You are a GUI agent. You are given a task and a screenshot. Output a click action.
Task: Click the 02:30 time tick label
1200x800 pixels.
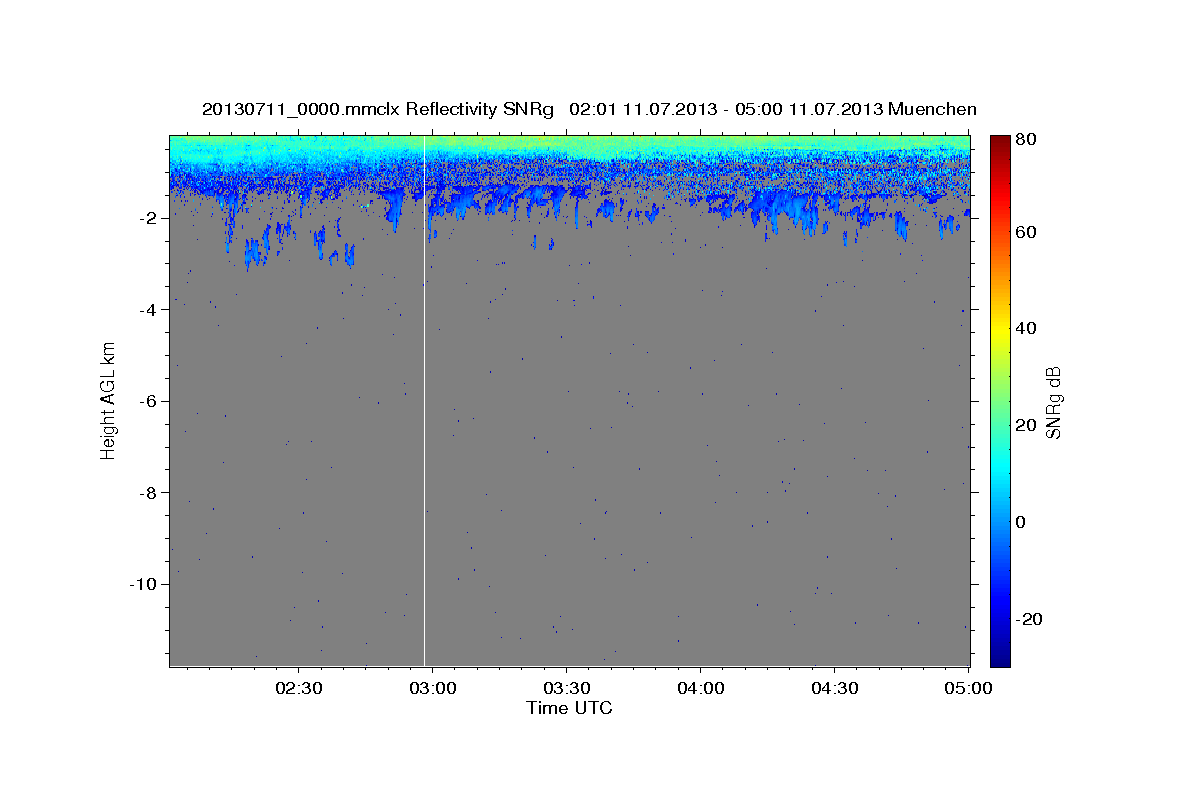click(298, 688)
